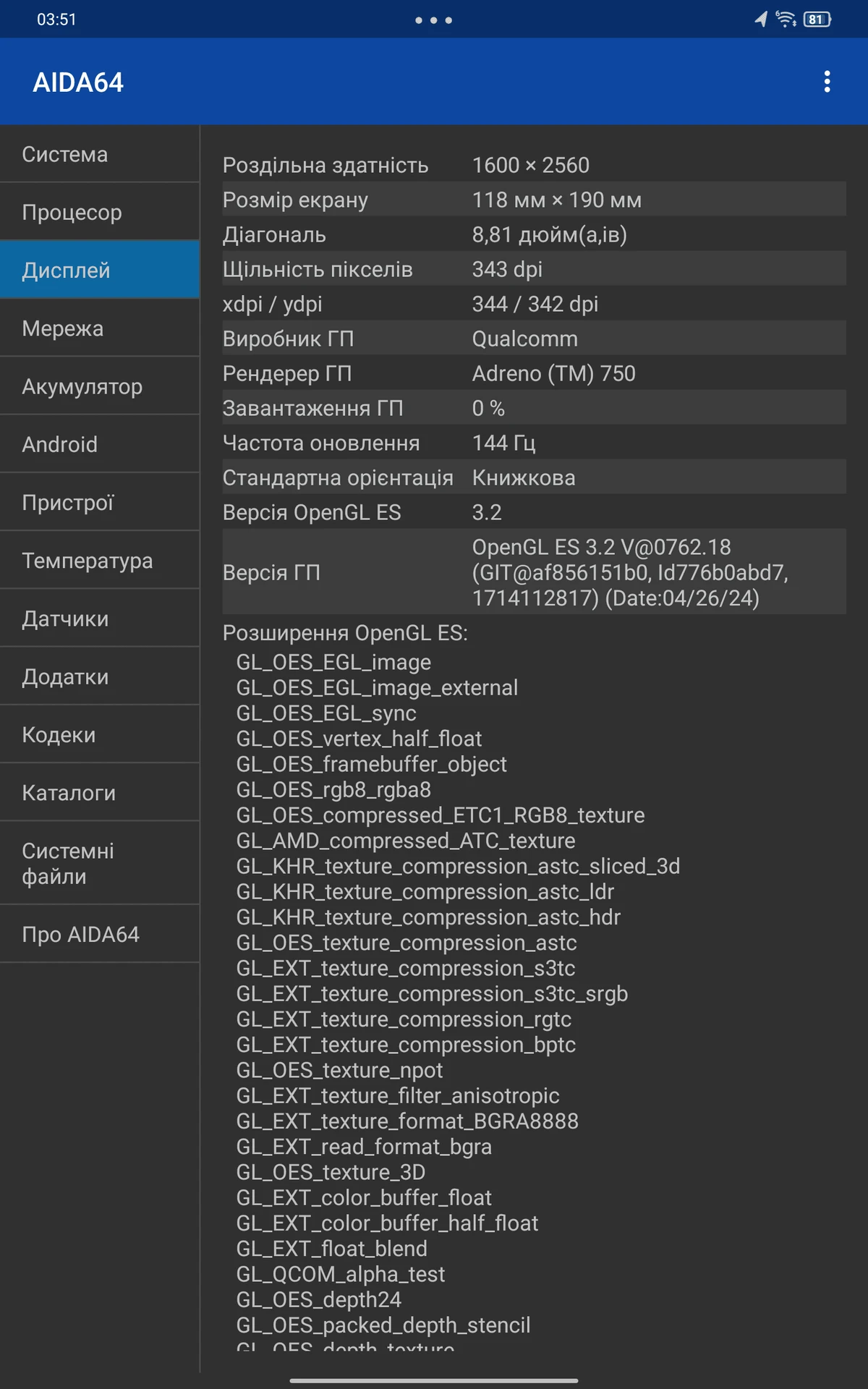Select GL_OES_rgb8_rgba8 extension

tap(333, 789)
